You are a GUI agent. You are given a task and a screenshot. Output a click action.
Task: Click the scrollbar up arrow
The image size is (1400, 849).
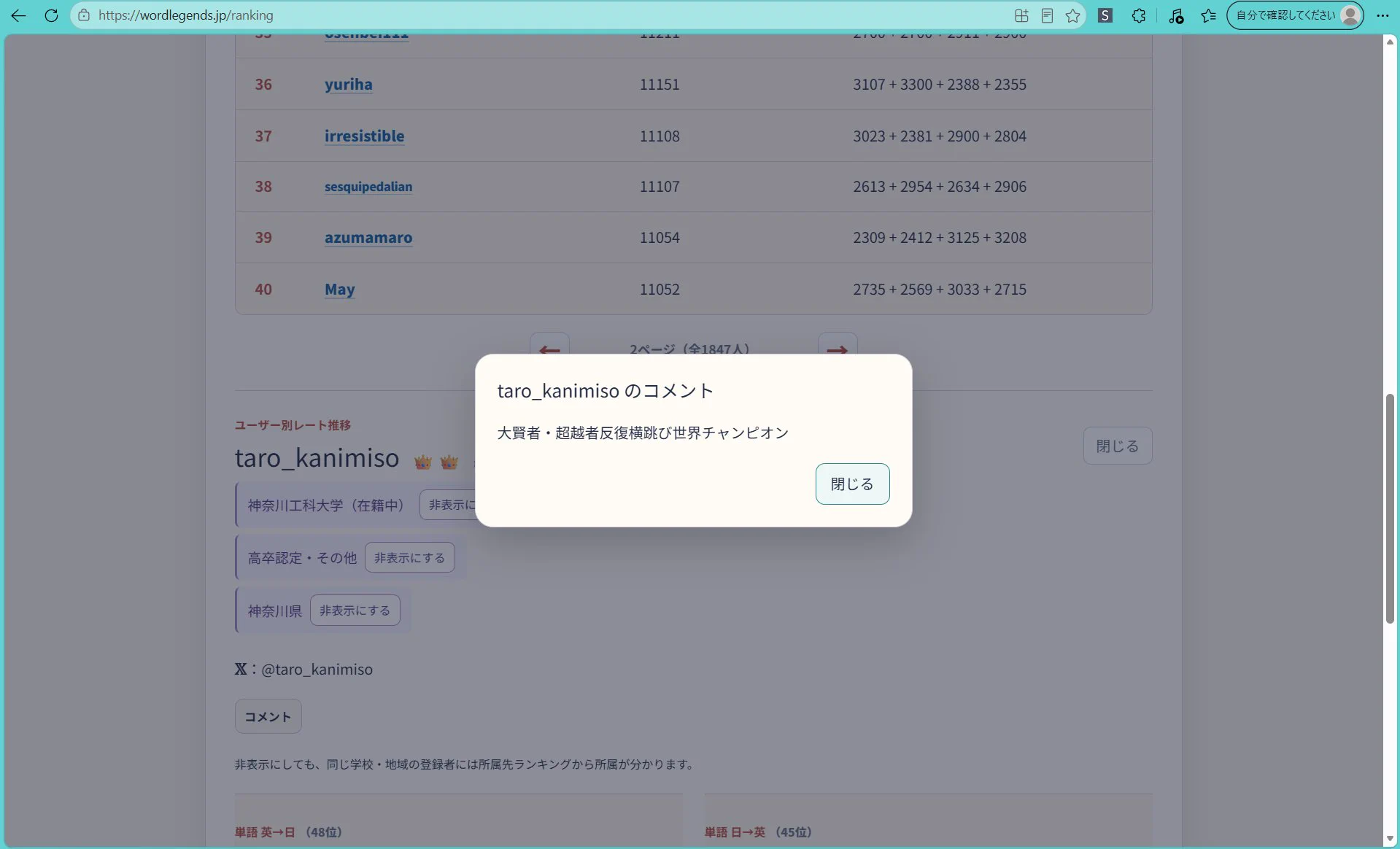point(1390,42)
